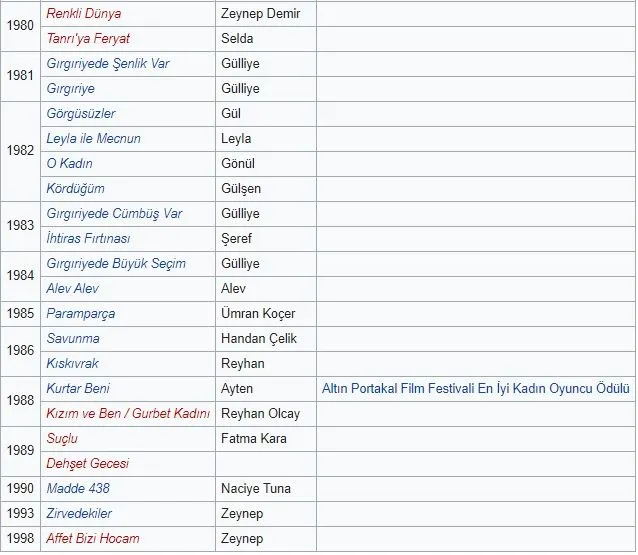Open Altın Portakal Film Festivali award link

tap(475, 389)
